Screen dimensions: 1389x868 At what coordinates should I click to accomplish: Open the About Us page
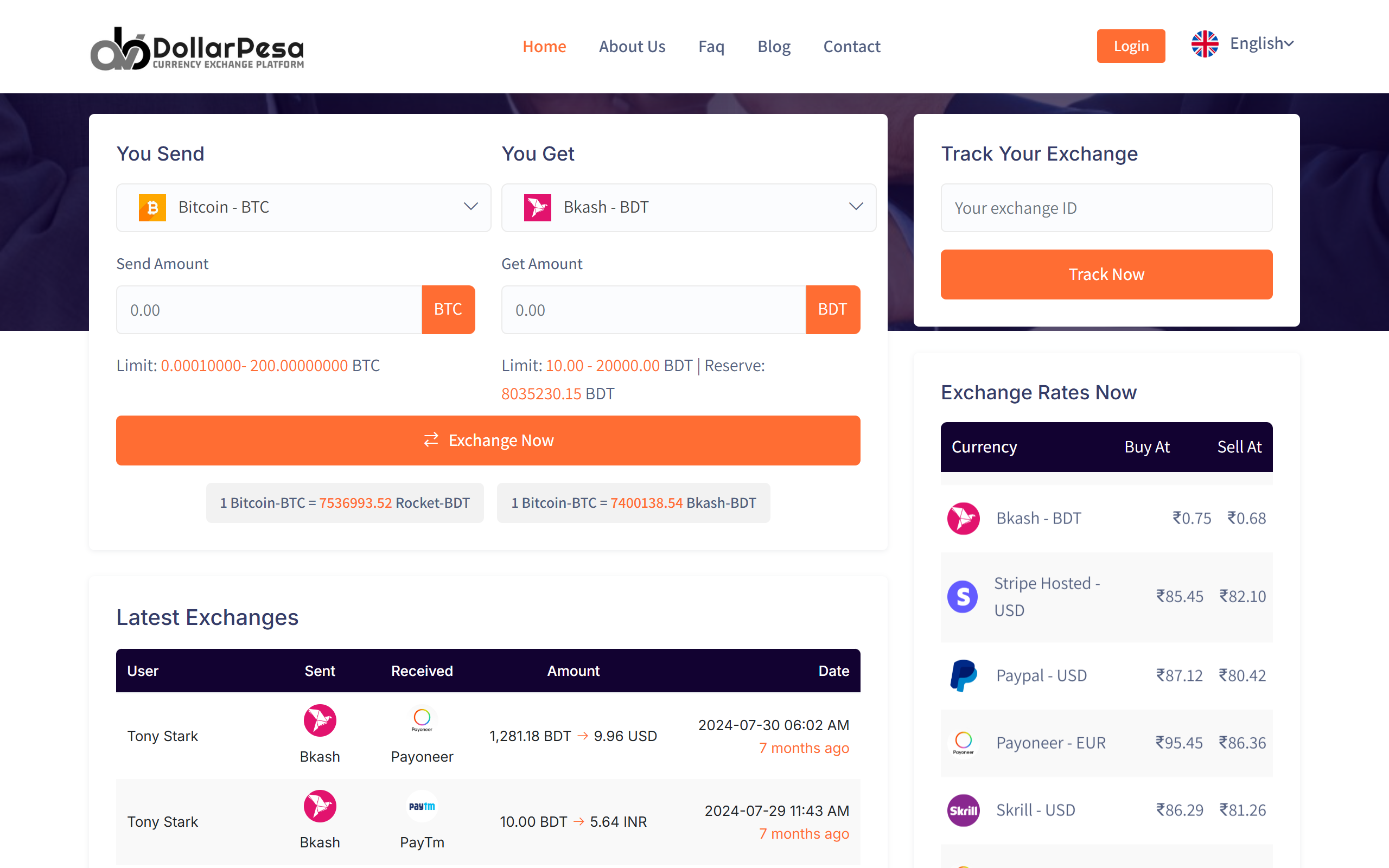(x=632, y=47)
